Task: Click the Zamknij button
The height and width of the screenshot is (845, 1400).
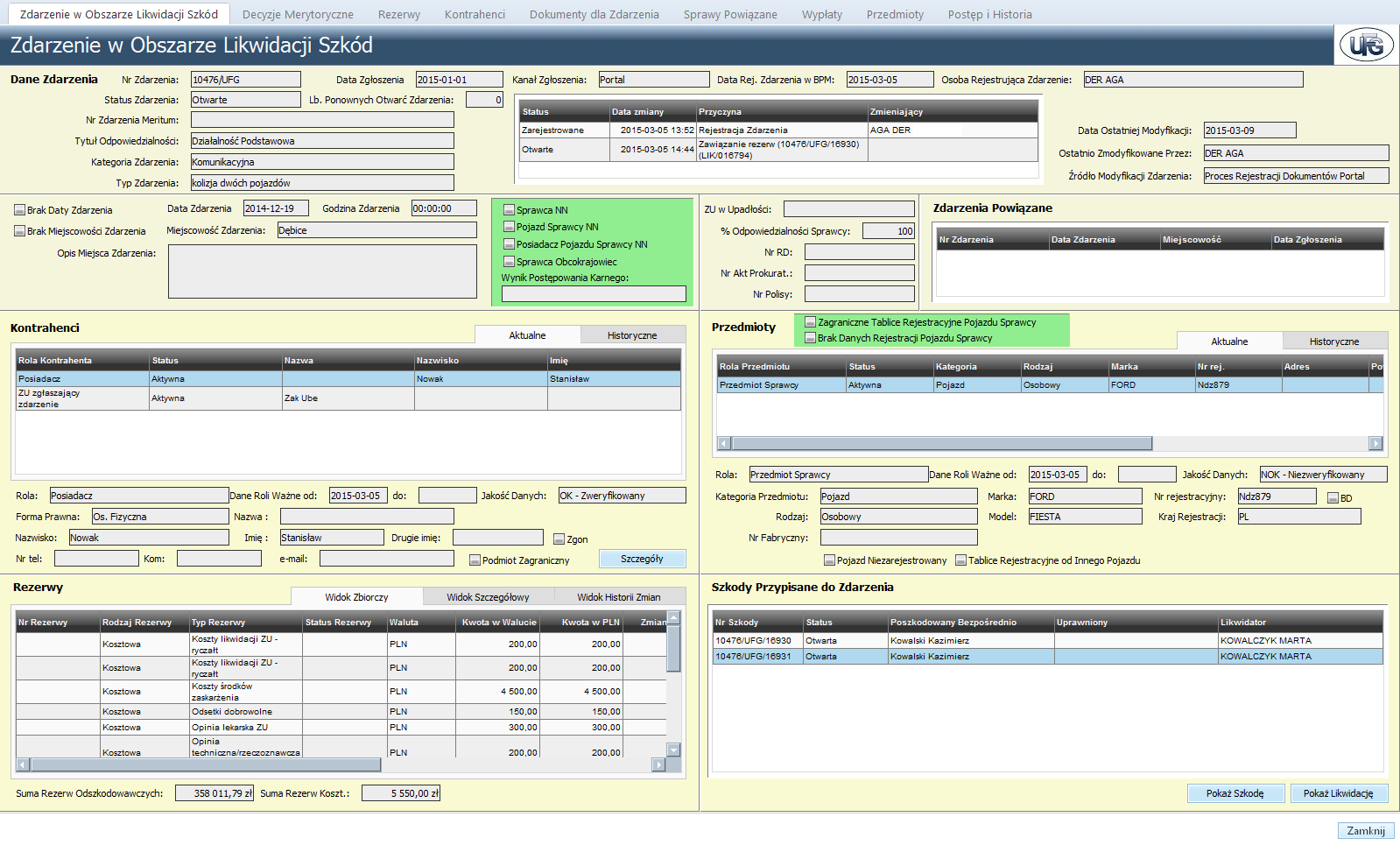Action: point(1366,831)
